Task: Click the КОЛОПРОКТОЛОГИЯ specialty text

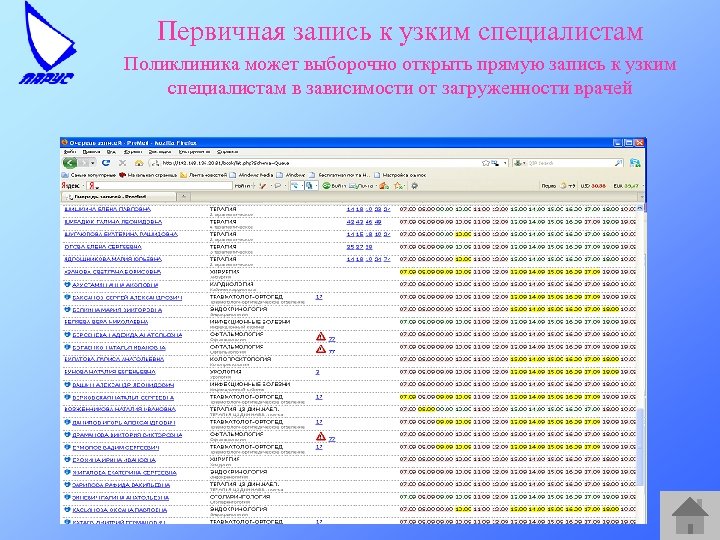Action: click(240, 359)
